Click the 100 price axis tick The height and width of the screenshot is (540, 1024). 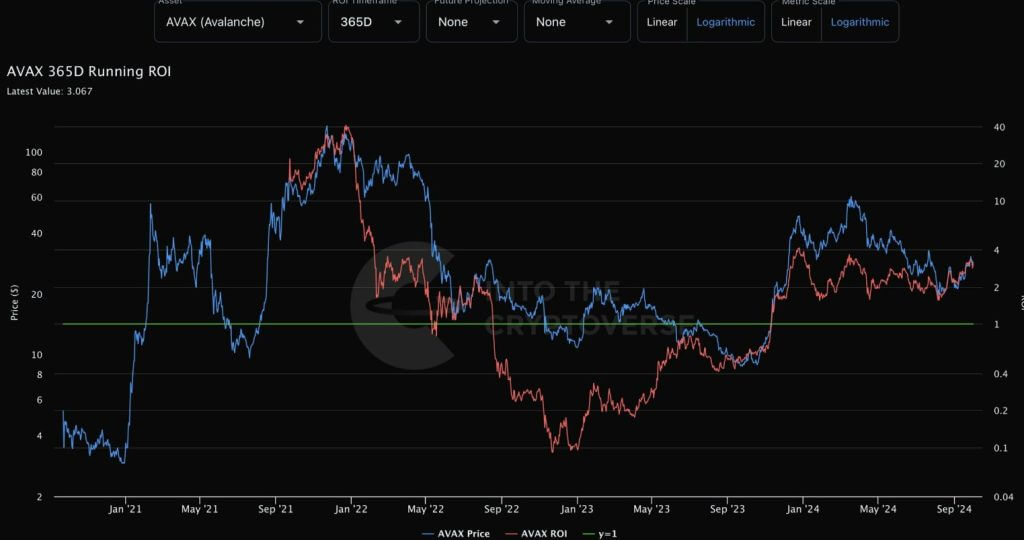(x=34, y=152)
